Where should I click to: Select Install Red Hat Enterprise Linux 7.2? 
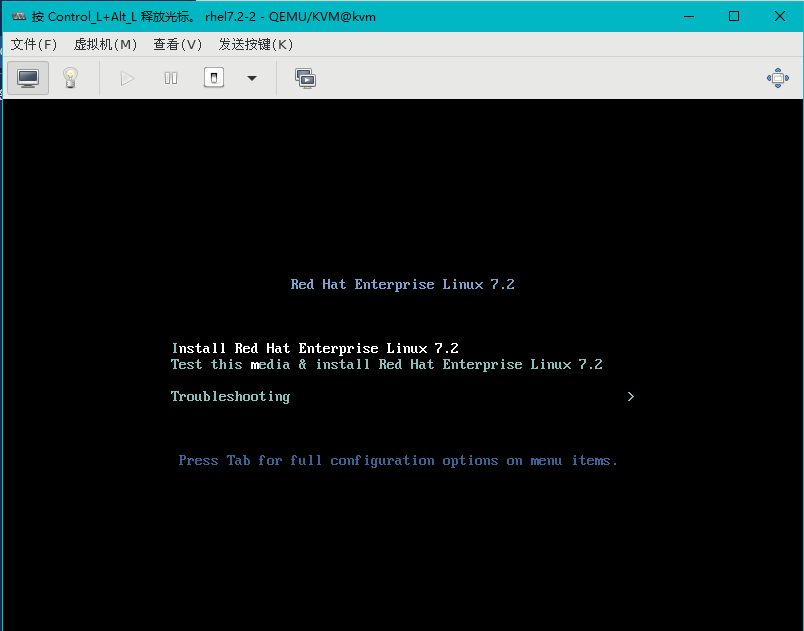315,349
